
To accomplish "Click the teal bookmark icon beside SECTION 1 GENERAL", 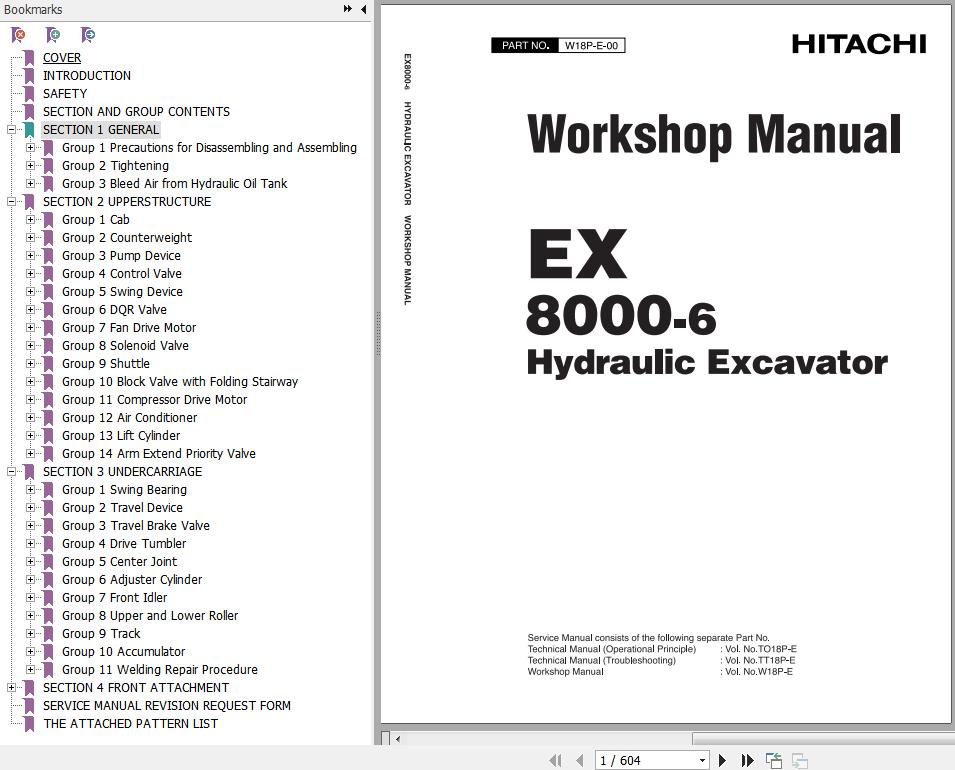I will [x=29, y=130].
